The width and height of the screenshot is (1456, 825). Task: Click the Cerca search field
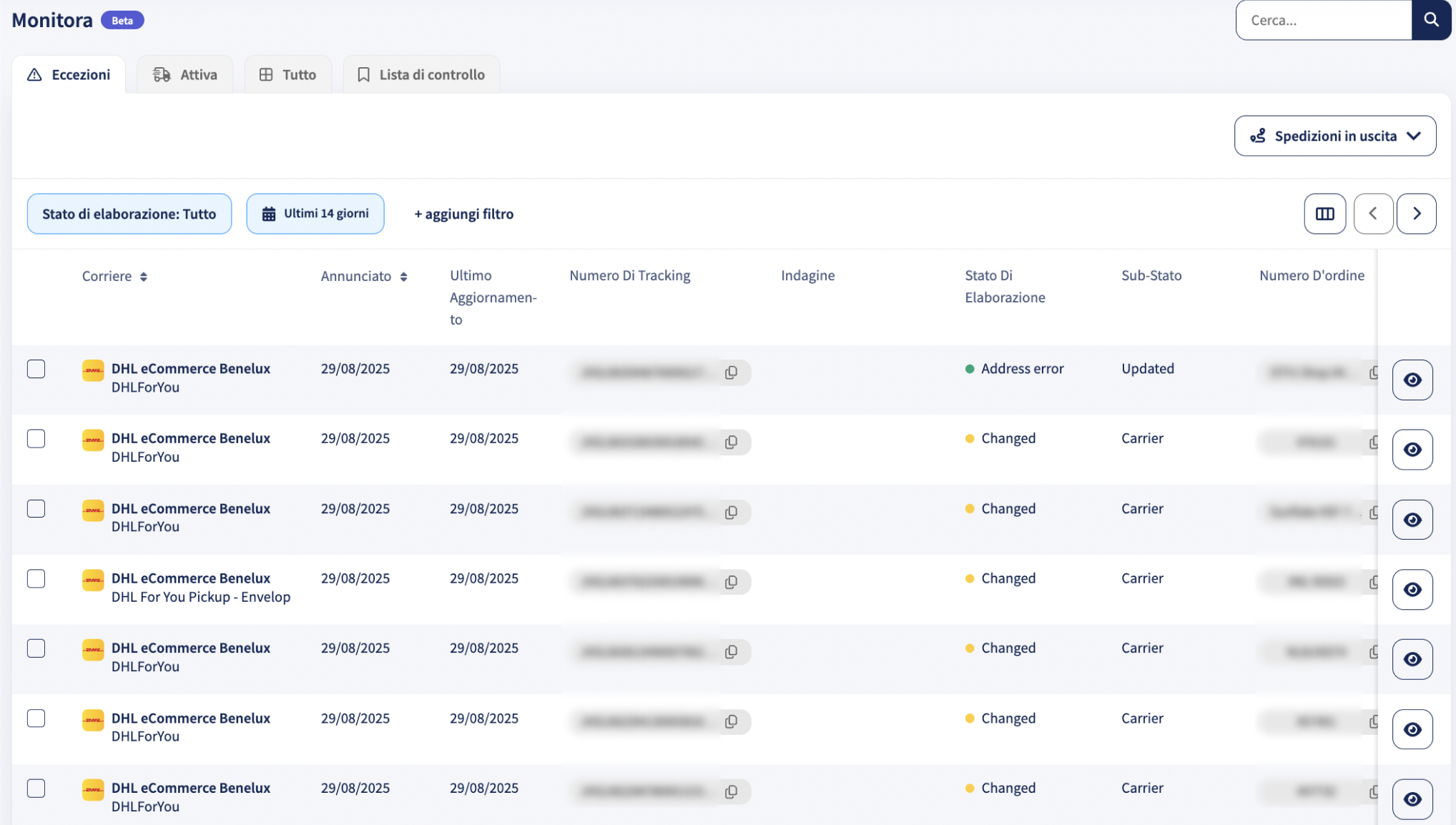[1324, 20]
